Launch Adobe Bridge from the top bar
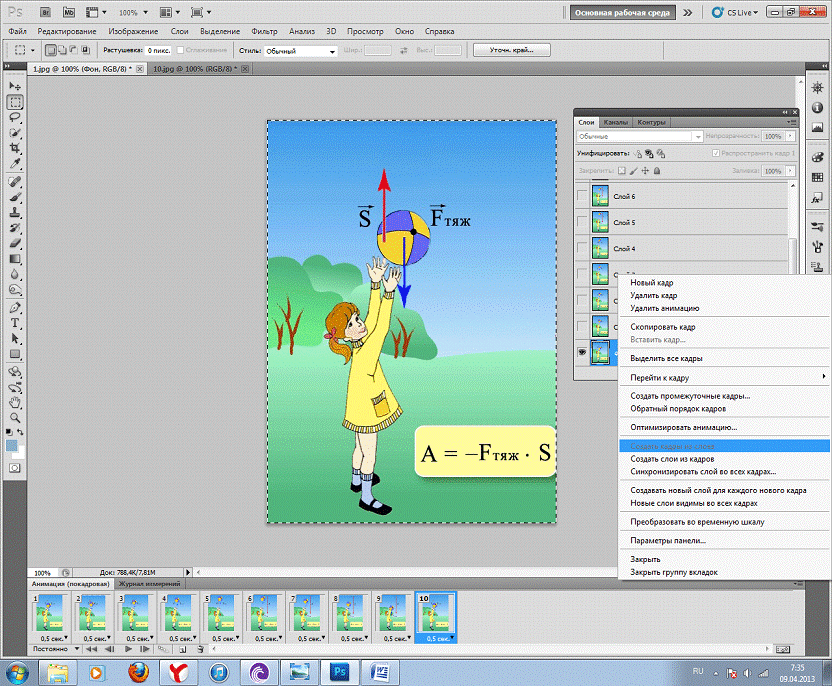The image size is (832, 686). coord(45,13)
